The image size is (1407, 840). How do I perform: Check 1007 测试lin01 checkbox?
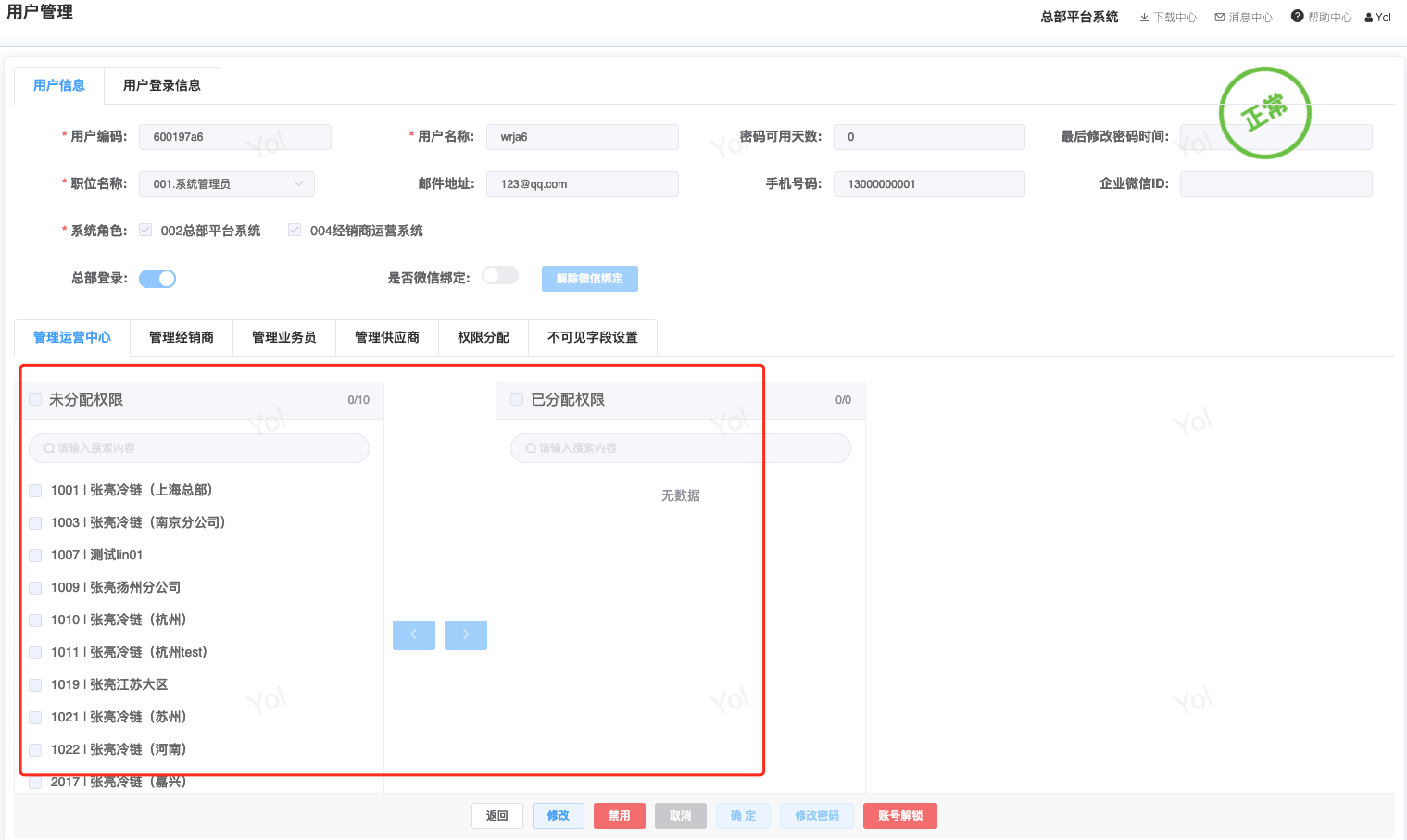click(x=35, y=556)
